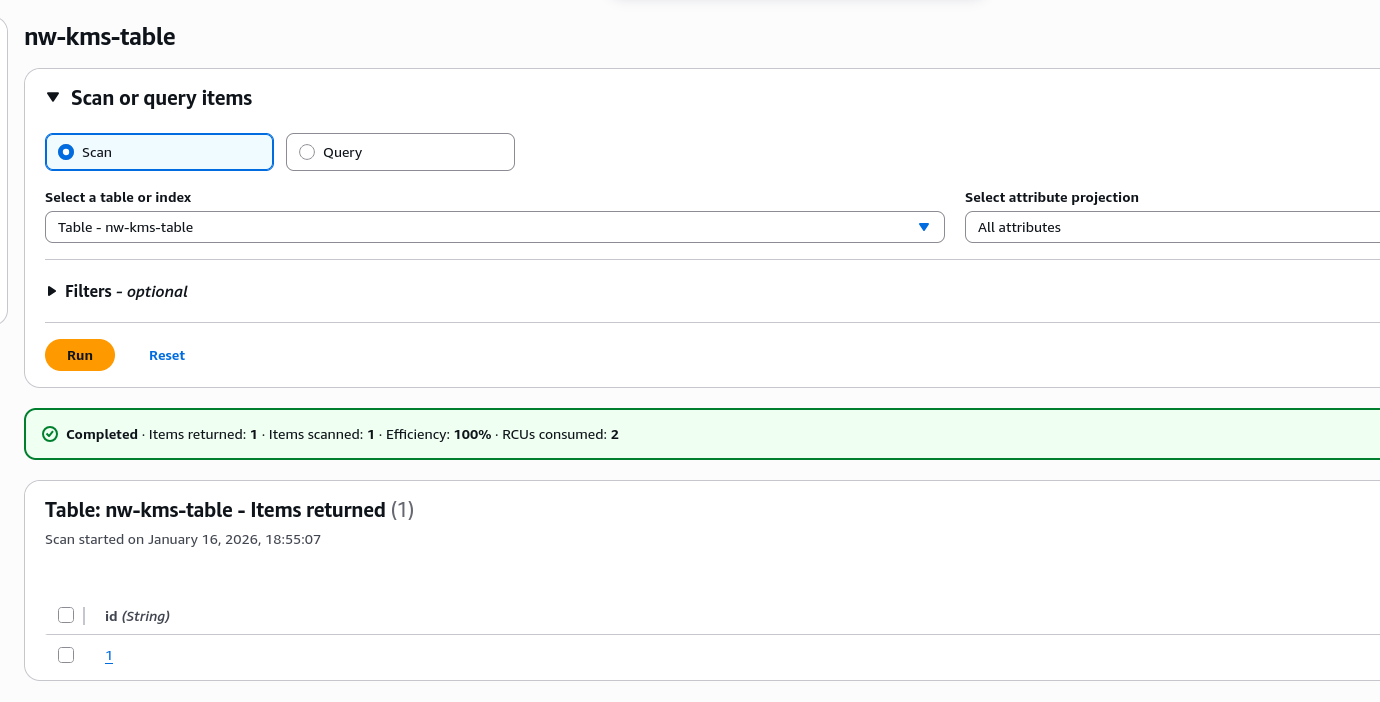Open the Table - nw-kms-table dropdown
This screenshot has height=702, width=1380.
pyautogui.click(x=480, y=227)
